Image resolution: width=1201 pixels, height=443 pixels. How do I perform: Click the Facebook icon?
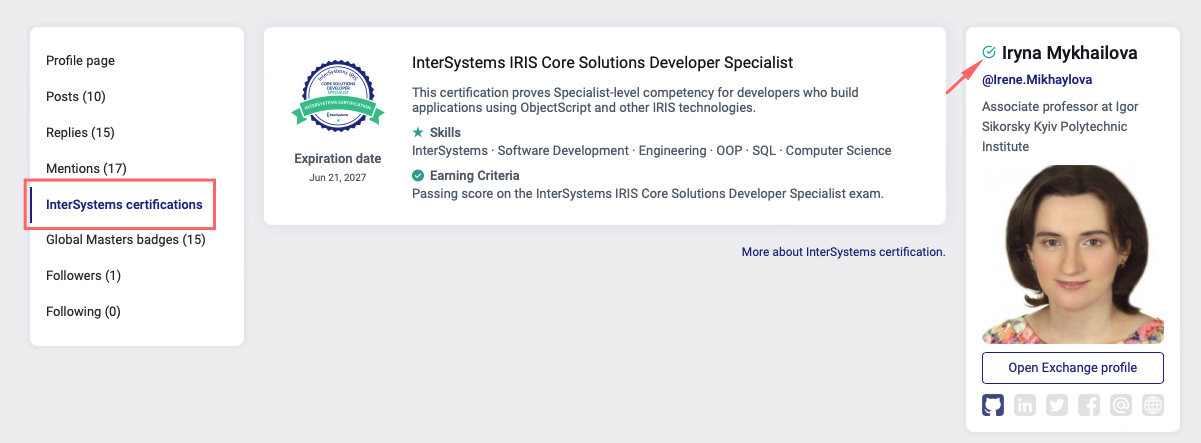tap(1089, 405)
